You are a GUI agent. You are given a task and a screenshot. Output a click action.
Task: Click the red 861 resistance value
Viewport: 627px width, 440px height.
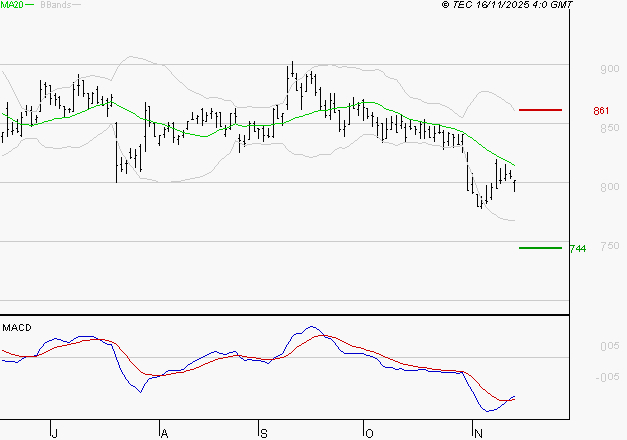point(601,111)
